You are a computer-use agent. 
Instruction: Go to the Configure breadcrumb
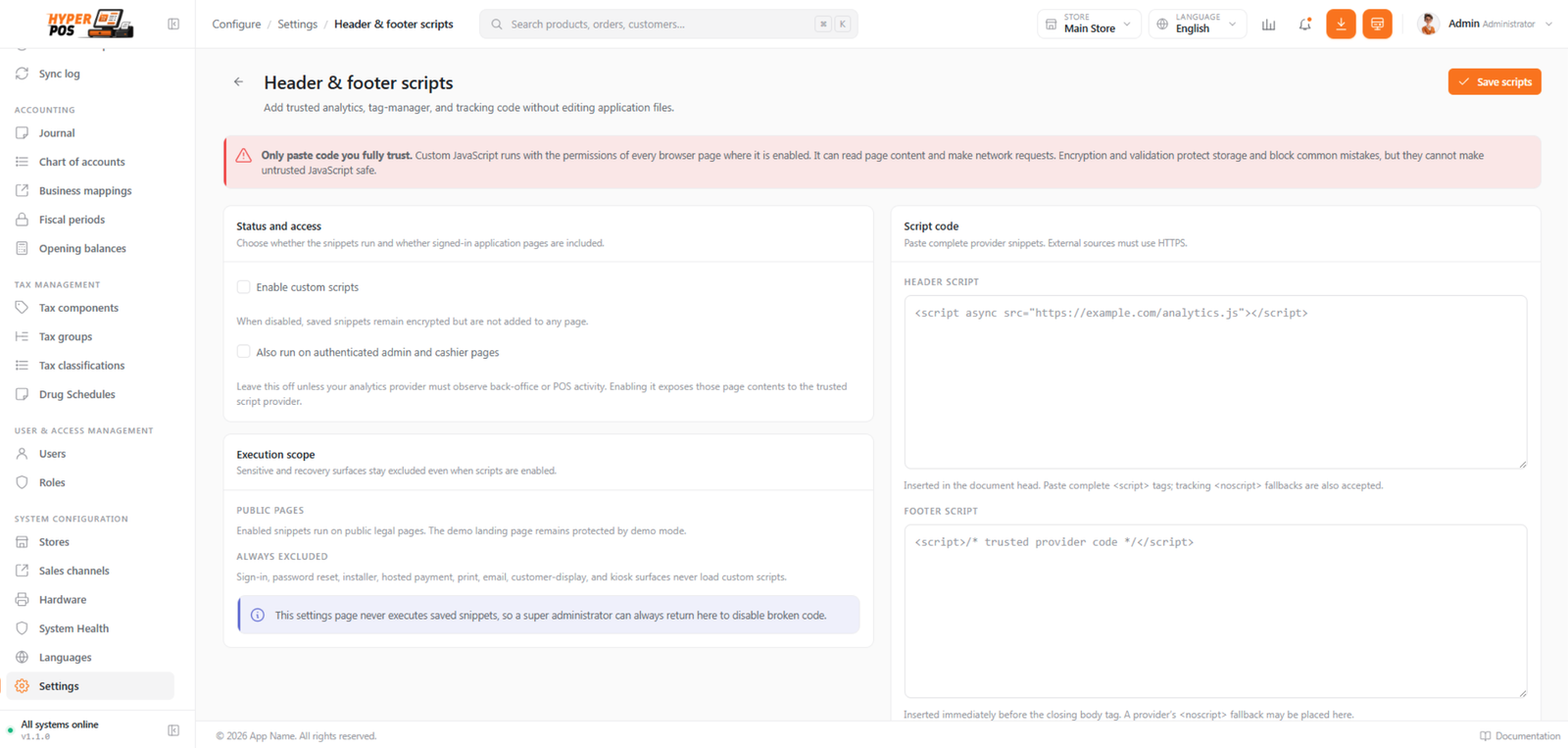pyautogui.click(x=236, y=25)
